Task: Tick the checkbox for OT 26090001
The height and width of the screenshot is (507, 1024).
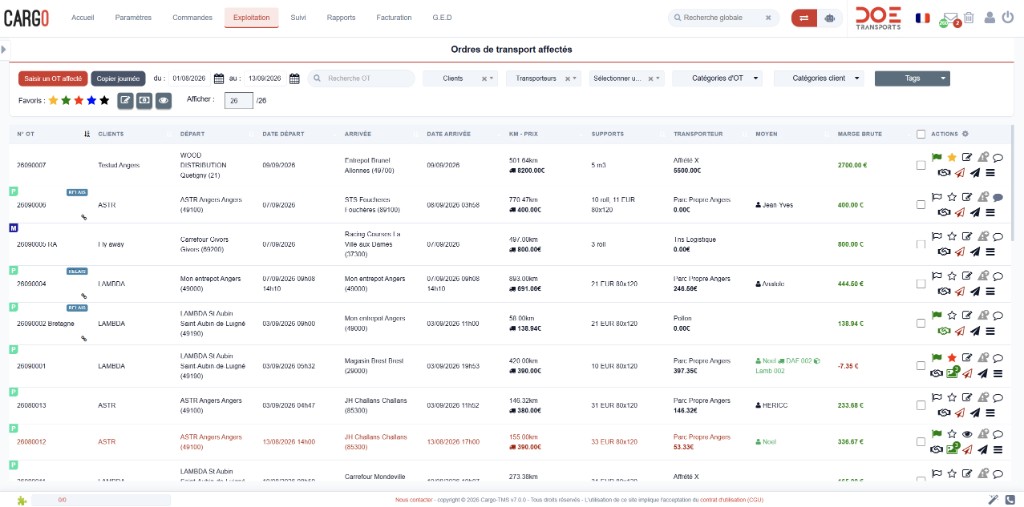Action: [x=921, y=366]
